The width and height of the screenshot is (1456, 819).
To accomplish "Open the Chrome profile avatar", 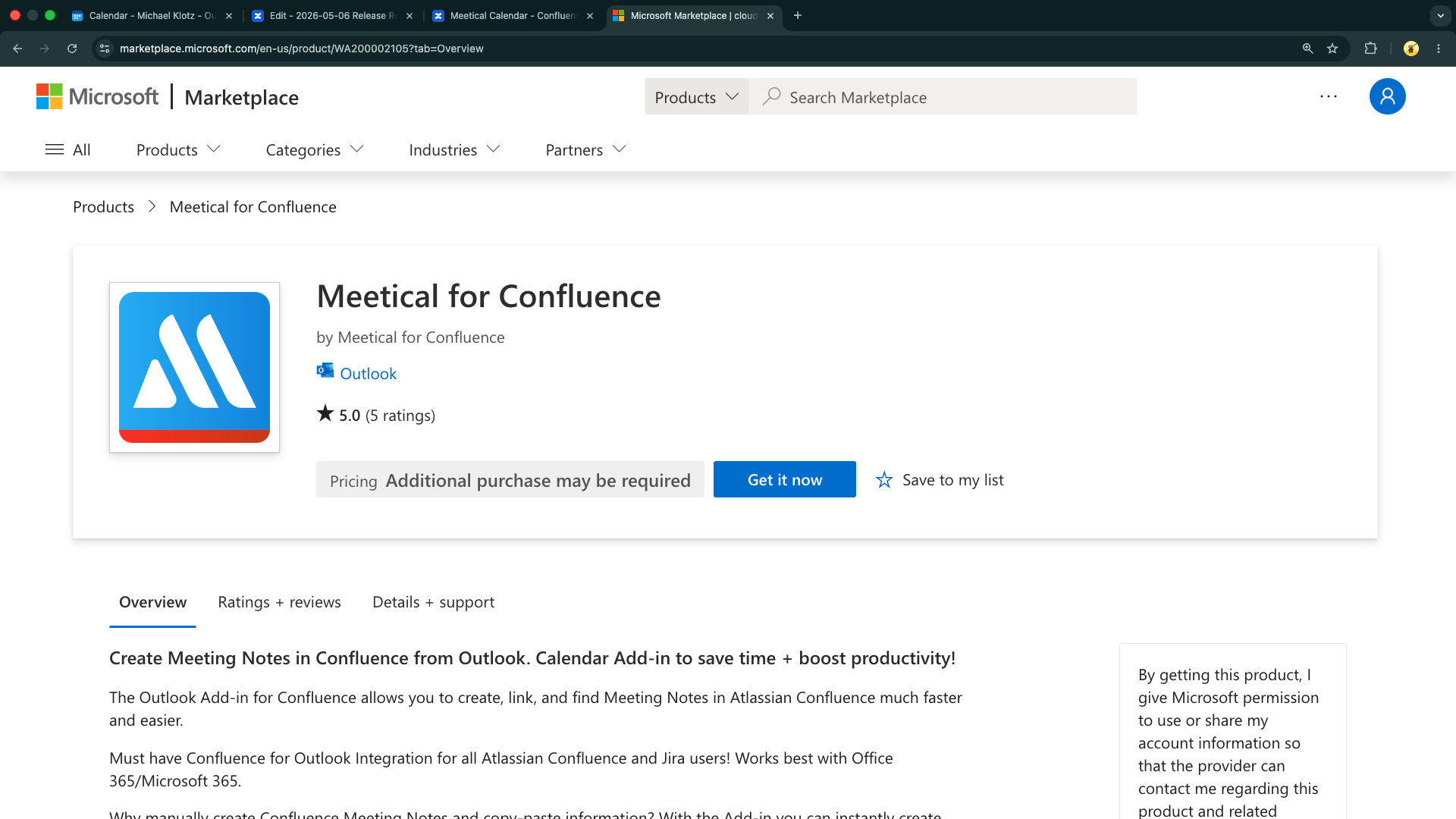I will [x=1411, y=49].
